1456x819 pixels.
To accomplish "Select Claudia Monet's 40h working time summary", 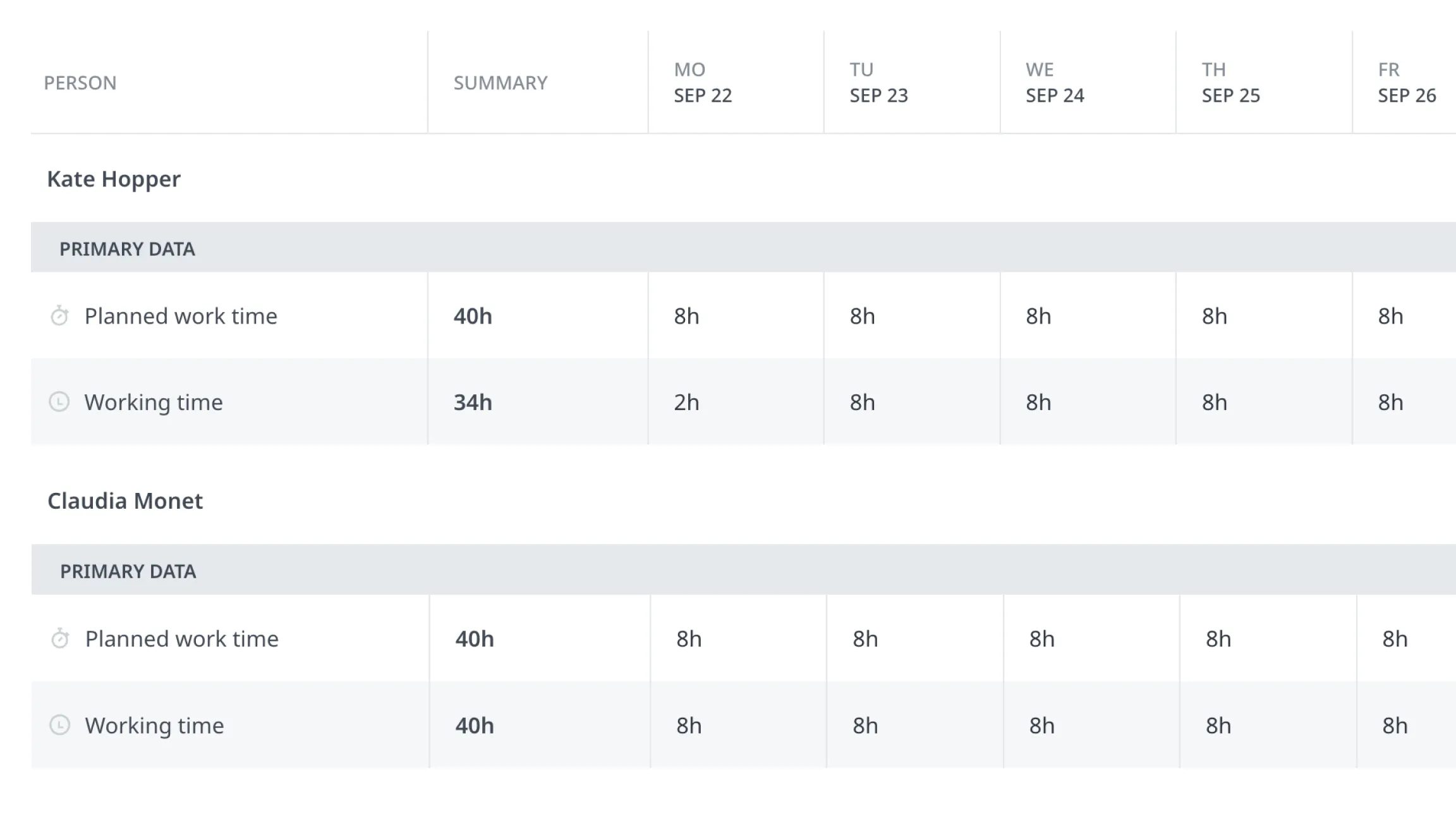I will tap(475, 725).
